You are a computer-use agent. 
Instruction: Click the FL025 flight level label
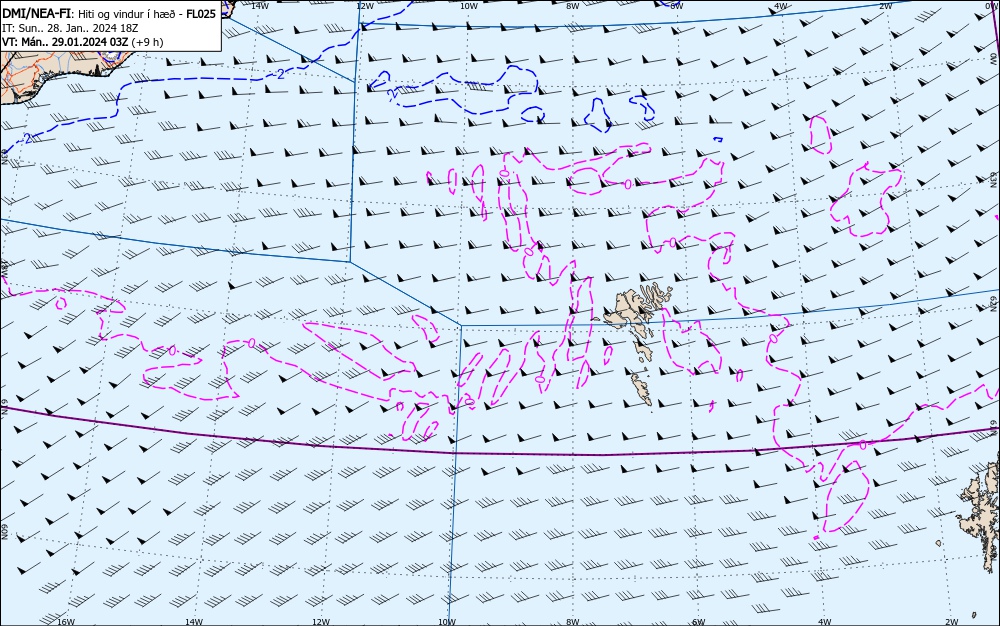[x=201, y=14]
